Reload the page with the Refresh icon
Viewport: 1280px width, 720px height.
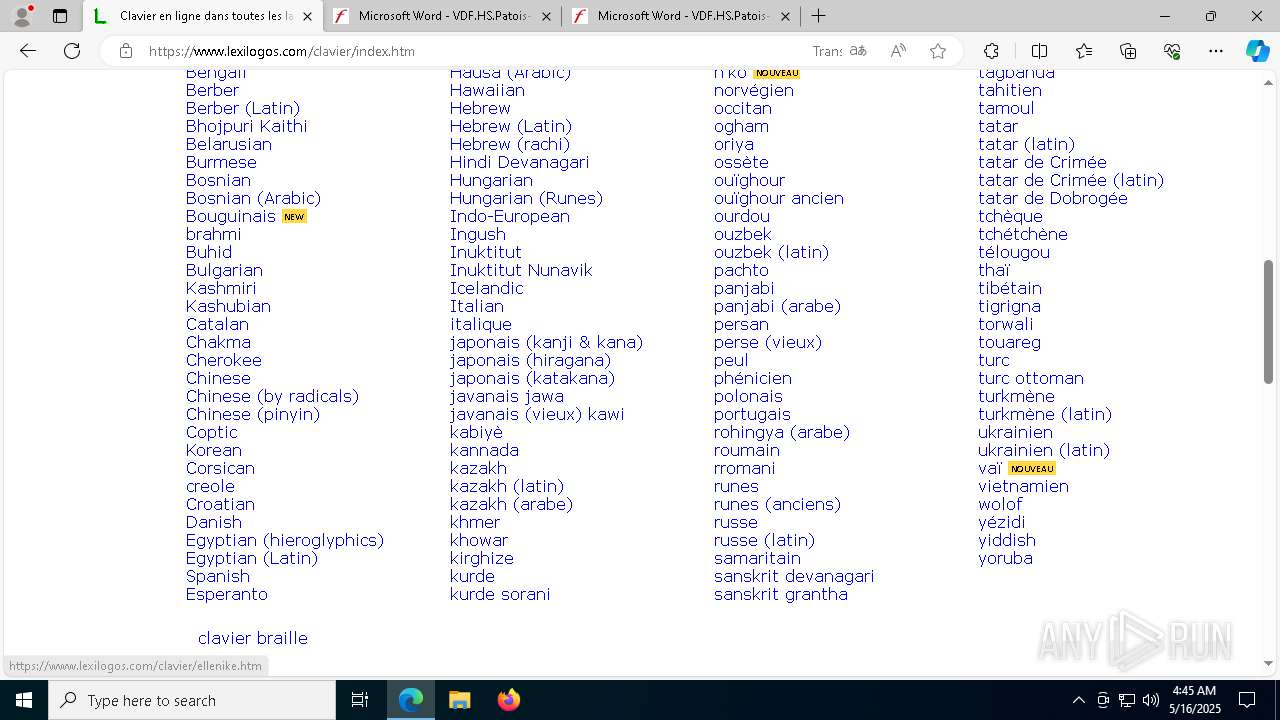(72, 51)
